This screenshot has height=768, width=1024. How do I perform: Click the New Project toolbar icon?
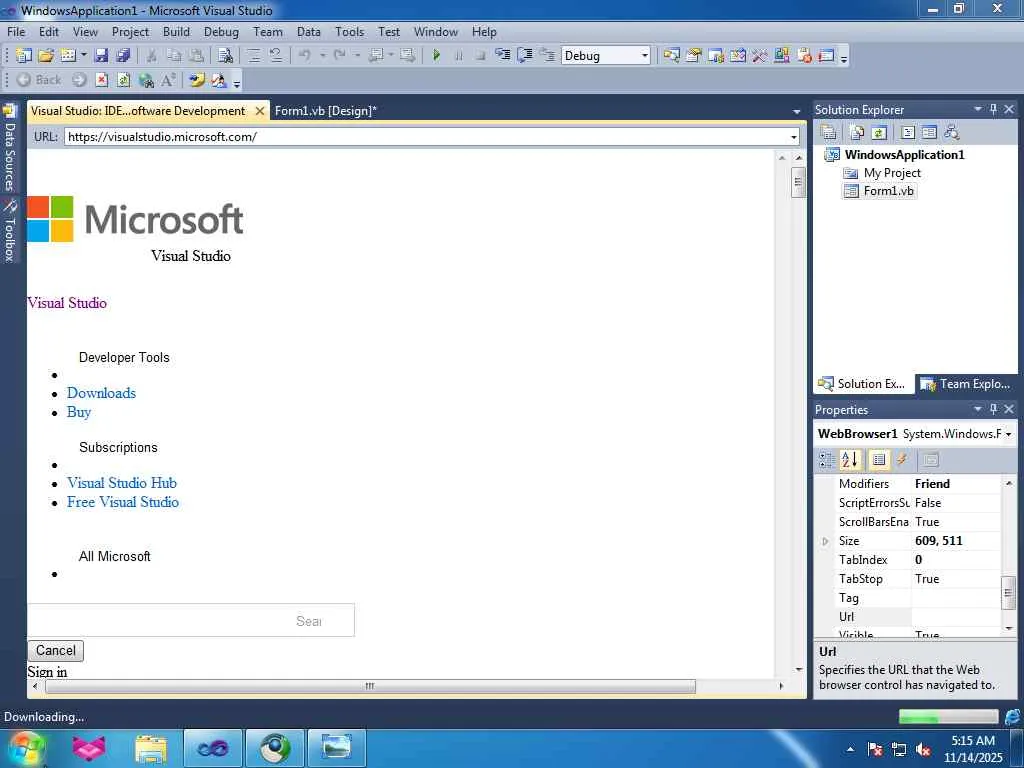24,56
